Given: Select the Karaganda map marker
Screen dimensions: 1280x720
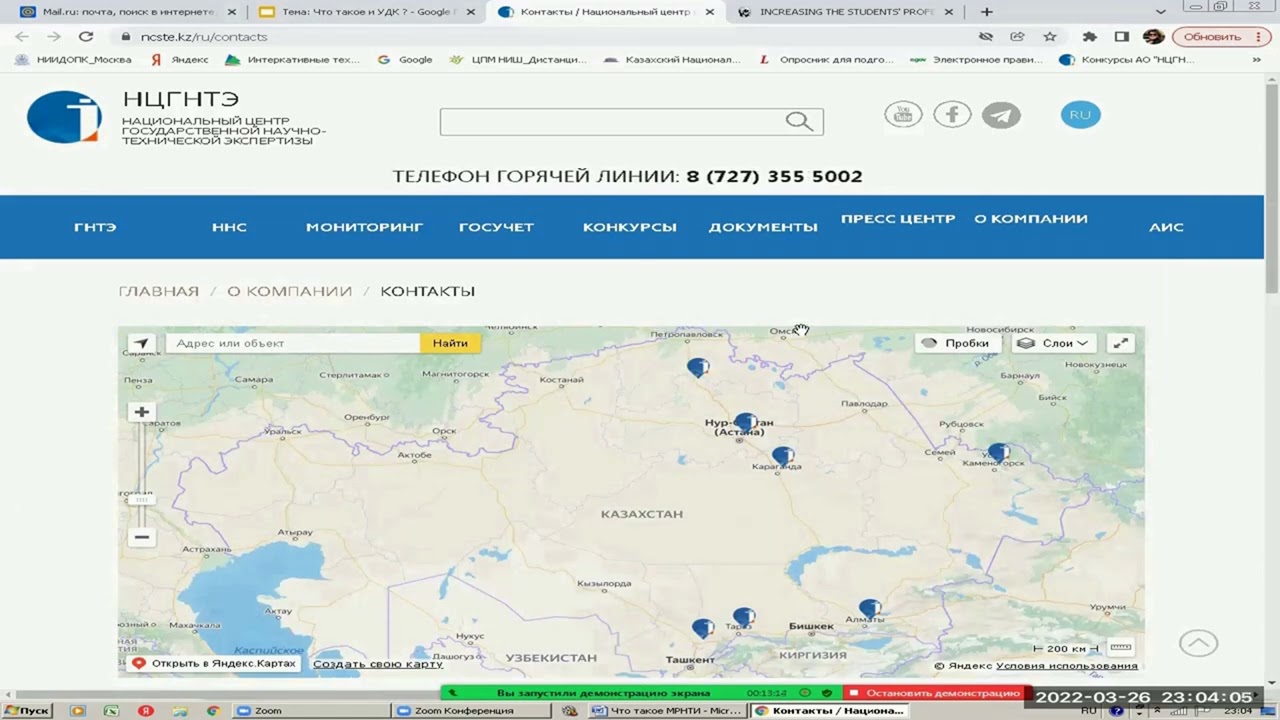Looking at the screenshot, I should coord(783,457).
